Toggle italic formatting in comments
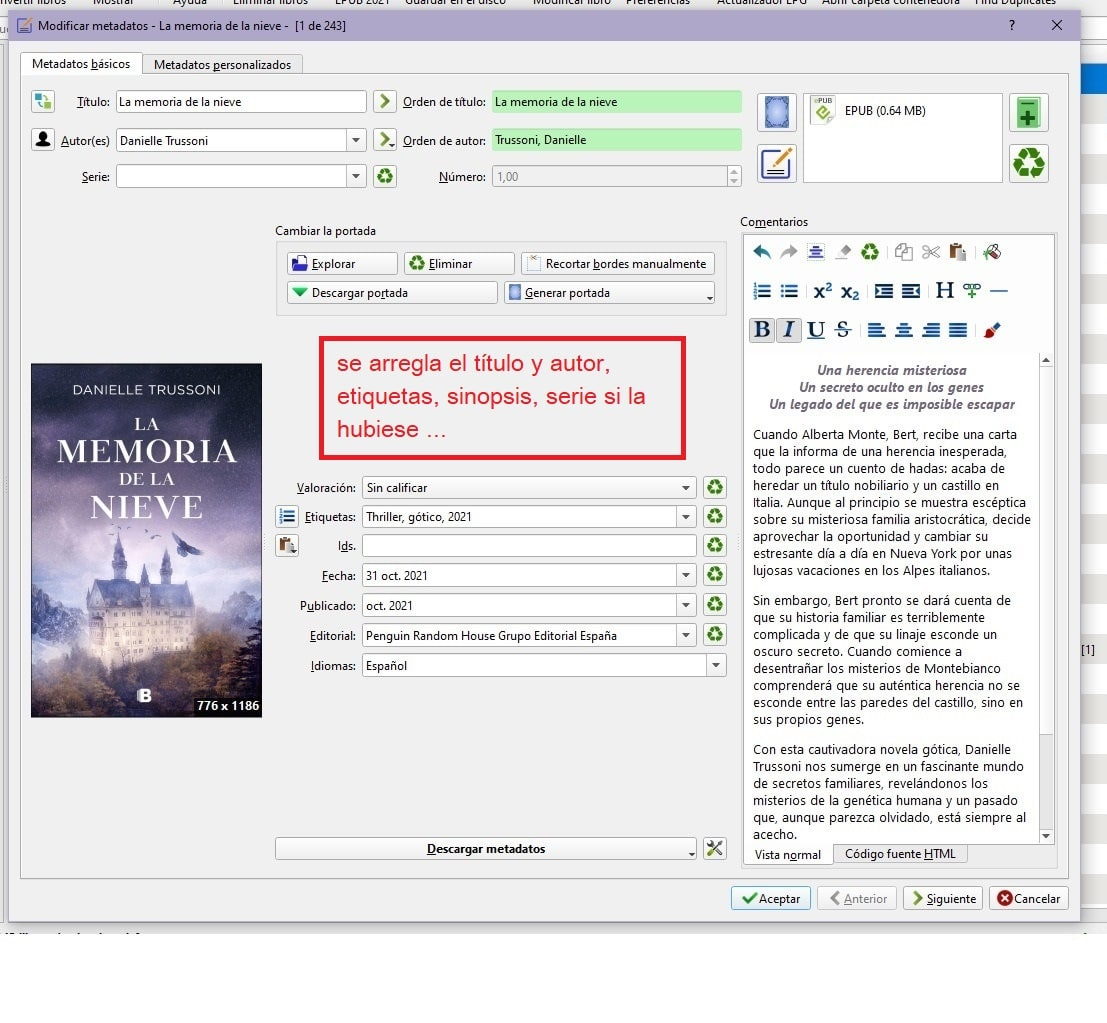1107x1023 pixels. pyautogui.click(x=789, y=329)
